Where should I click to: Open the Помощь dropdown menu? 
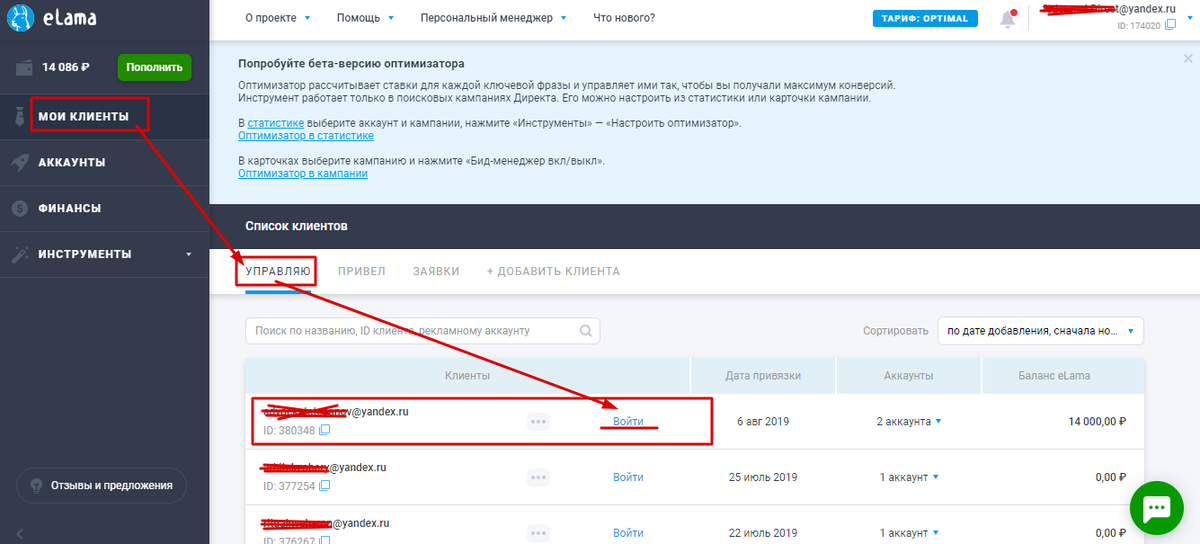365,18
